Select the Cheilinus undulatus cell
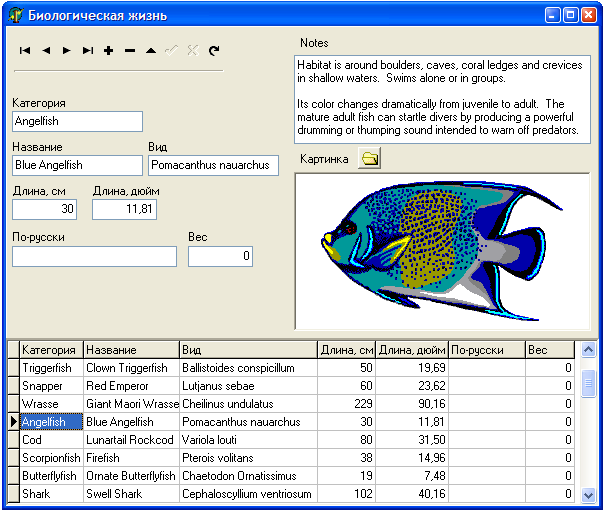Viewport: 605px width, 511px height. point(248,404)
